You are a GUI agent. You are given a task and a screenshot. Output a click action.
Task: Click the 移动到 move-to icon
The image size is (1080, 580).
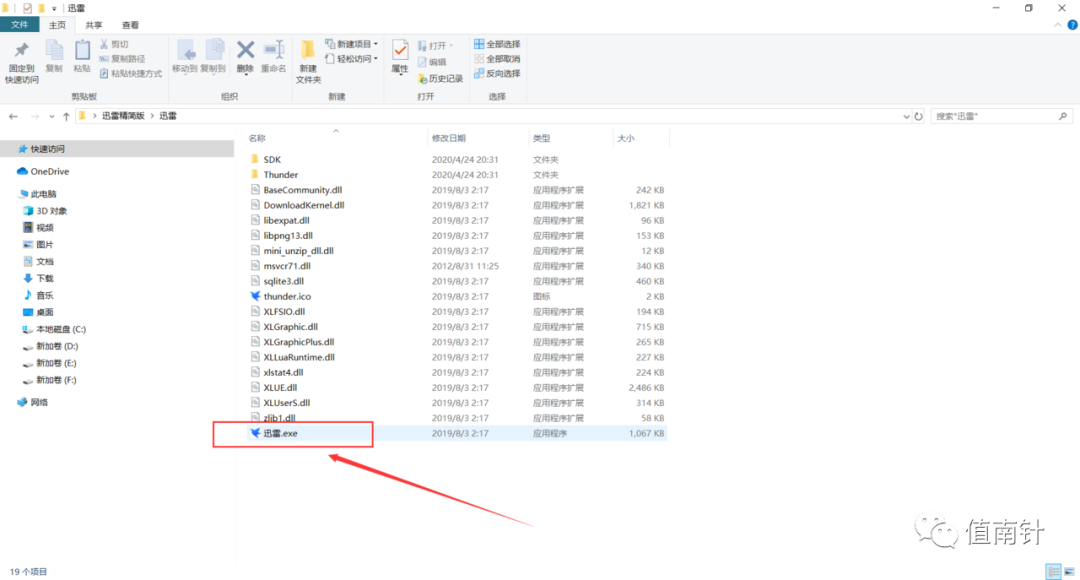pyautogui.click(x=185, y=50)
